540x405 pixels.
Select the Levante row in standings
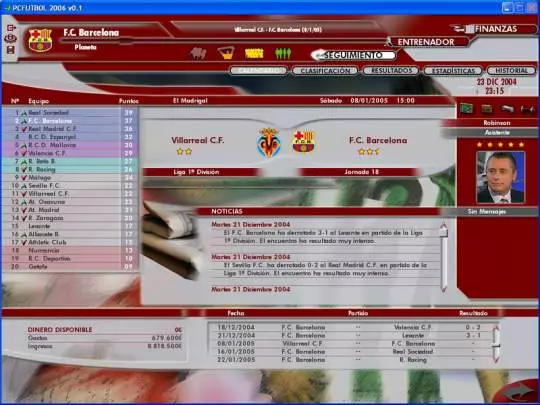pos(71,226)
